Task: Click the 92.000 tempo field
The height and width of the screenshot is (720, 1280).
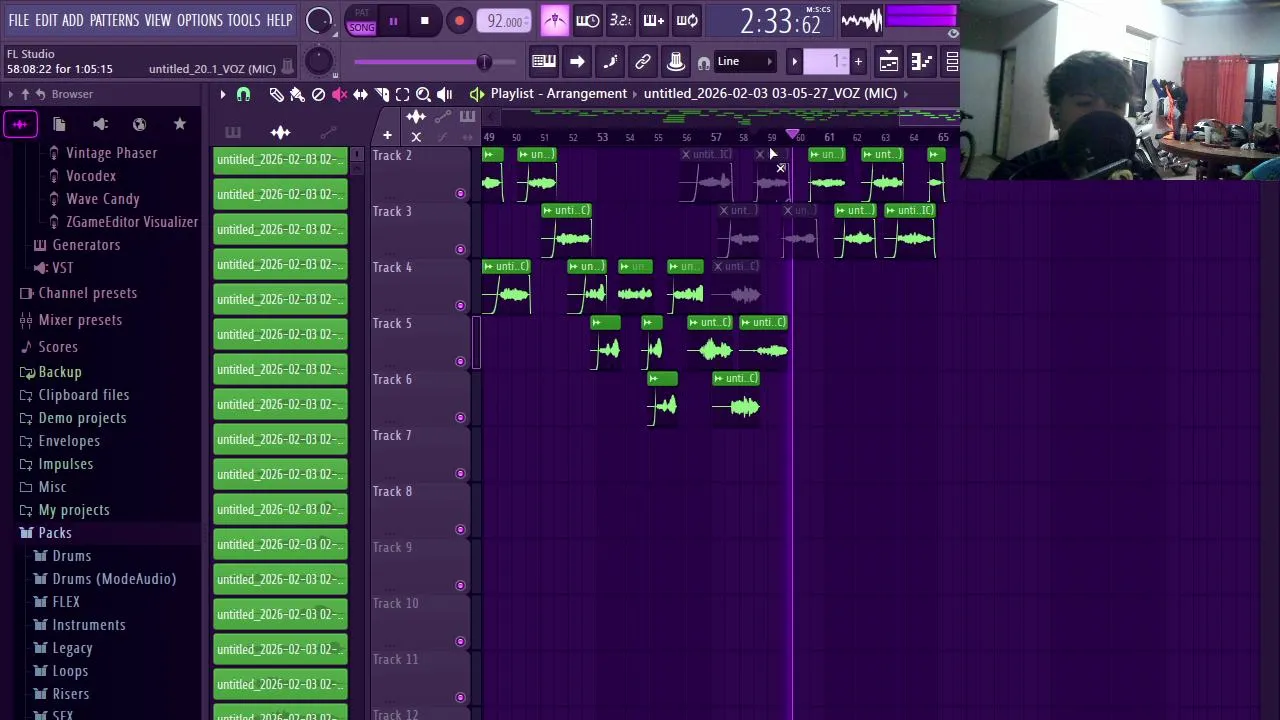Action: click(505, 21)
